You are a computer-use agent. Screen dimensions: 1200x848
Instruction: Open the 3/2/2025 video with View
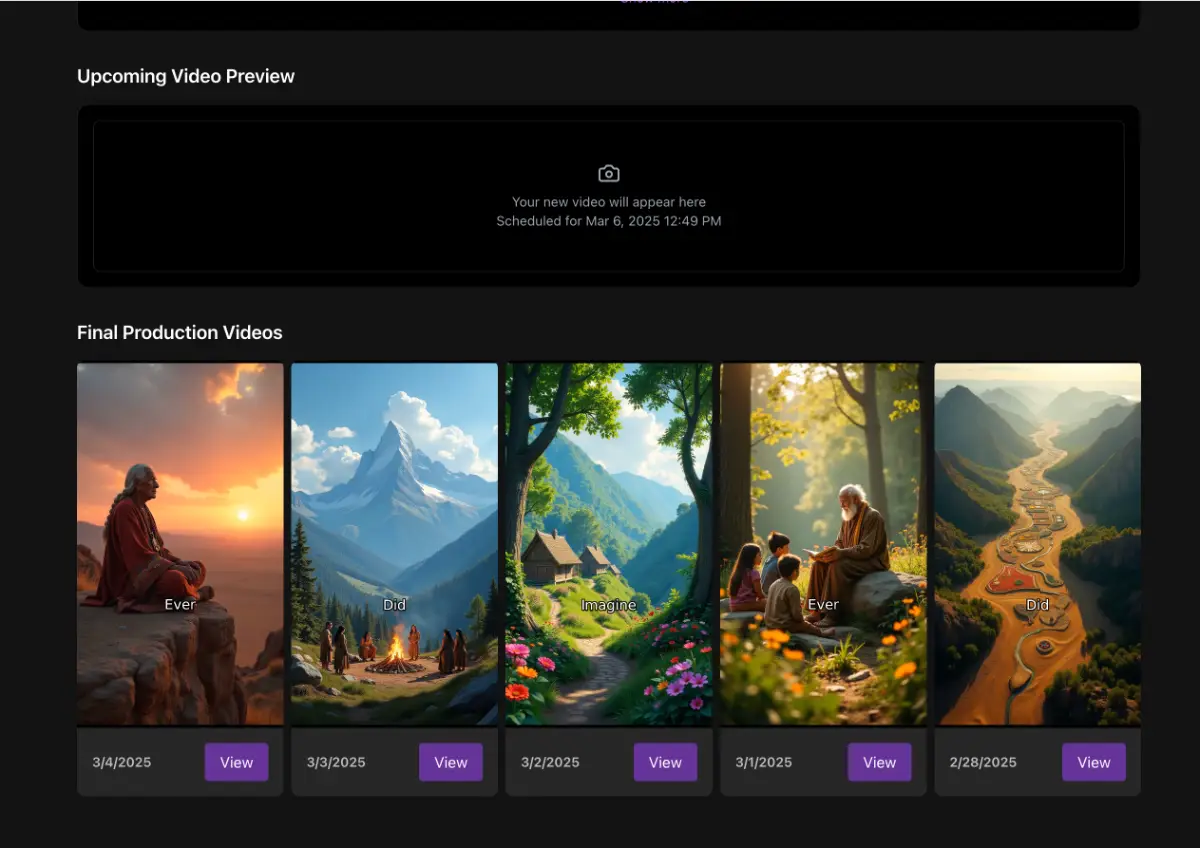coord(665,762)
